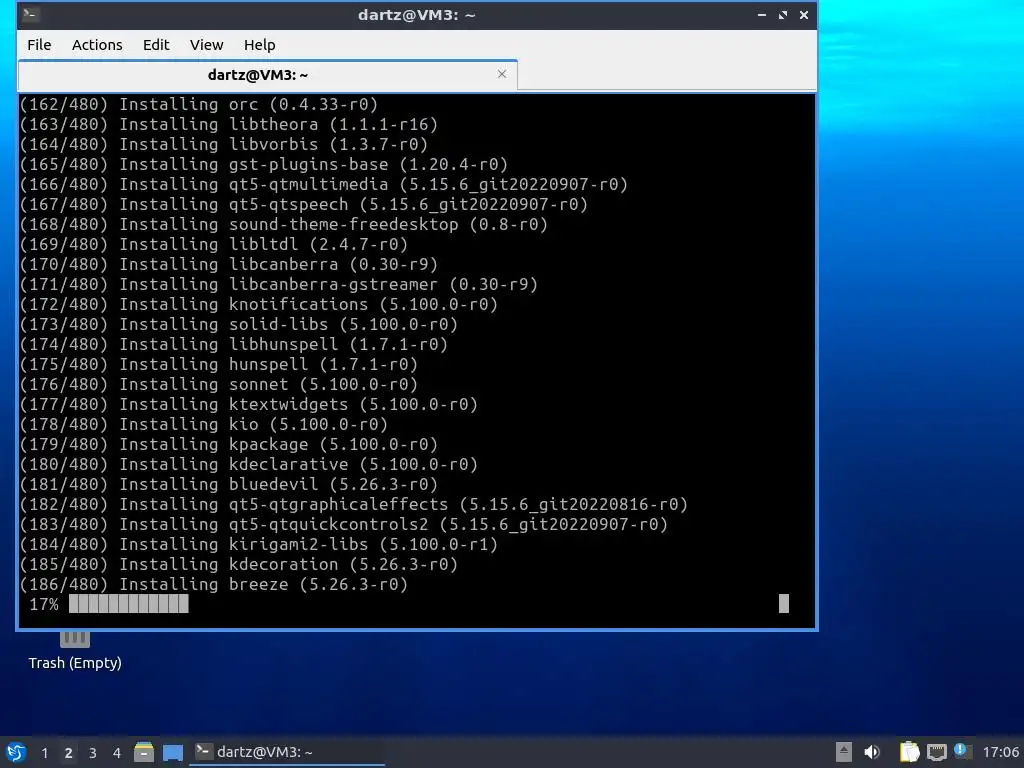The height and width of the screenshot is (768, 1024).
Task: Open the LXQt application menu
Action: pyautogui.click(x=16, y=752)
